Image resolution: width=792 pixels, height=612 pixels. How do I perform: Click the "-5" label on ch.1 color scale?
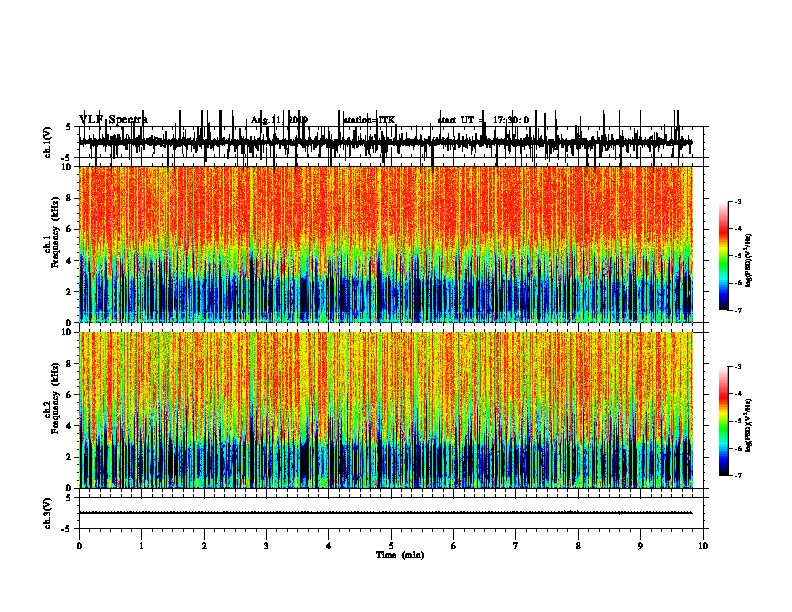point(737,256)
